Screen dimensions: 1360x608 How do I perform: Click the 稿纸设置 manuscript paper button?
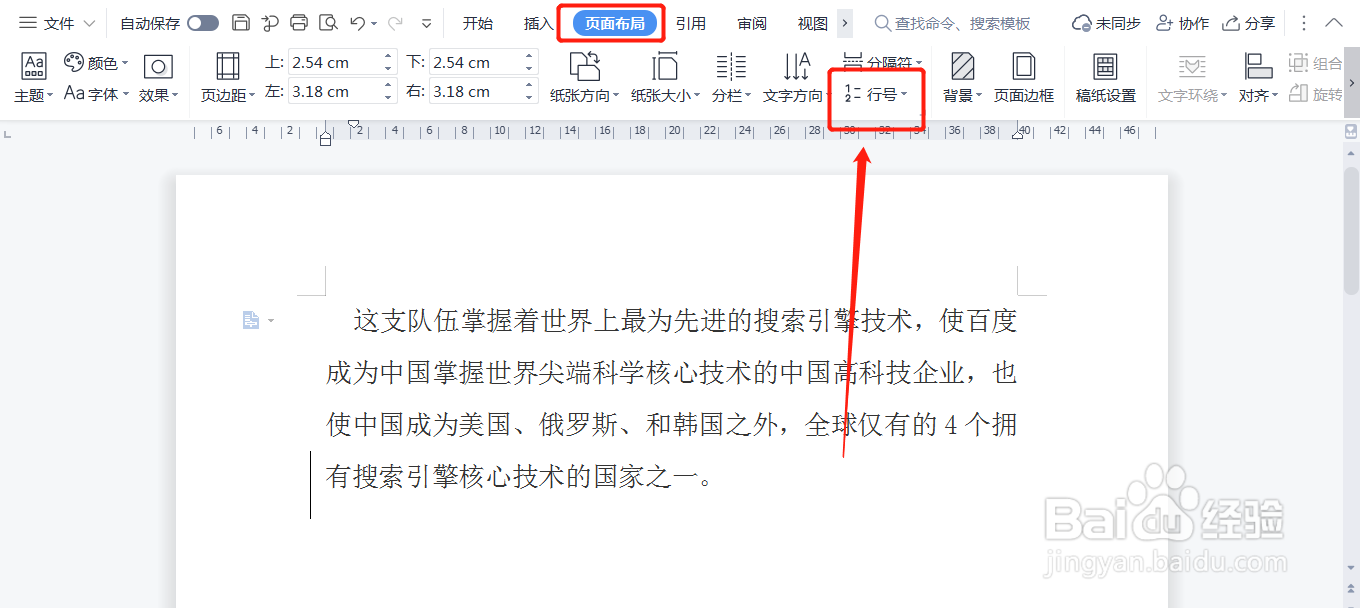point(1105,78)
